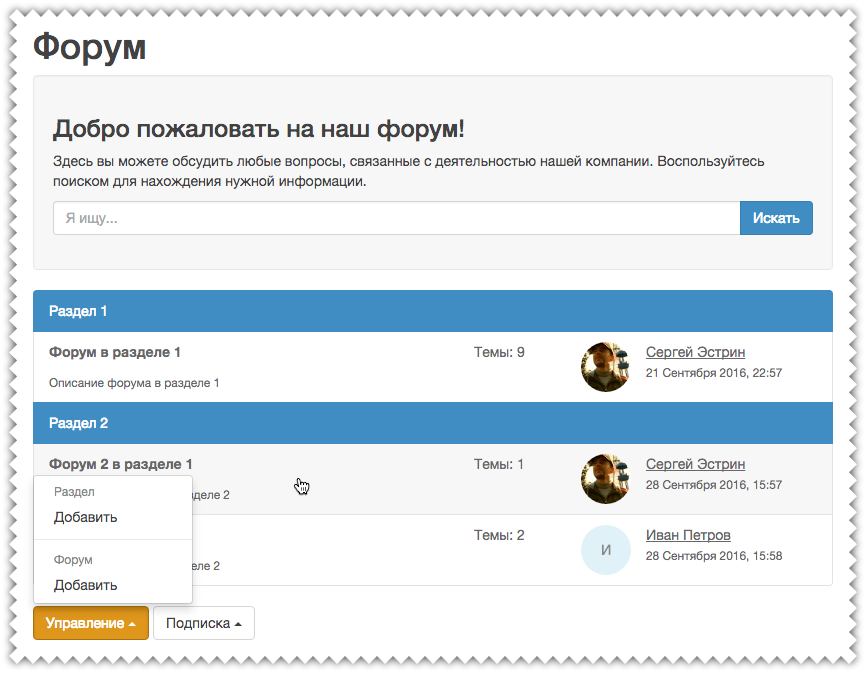Viewport: 866px width, 673px height.
Task: Expand the "Подписка" dropdown button
Action: (204, 623)
